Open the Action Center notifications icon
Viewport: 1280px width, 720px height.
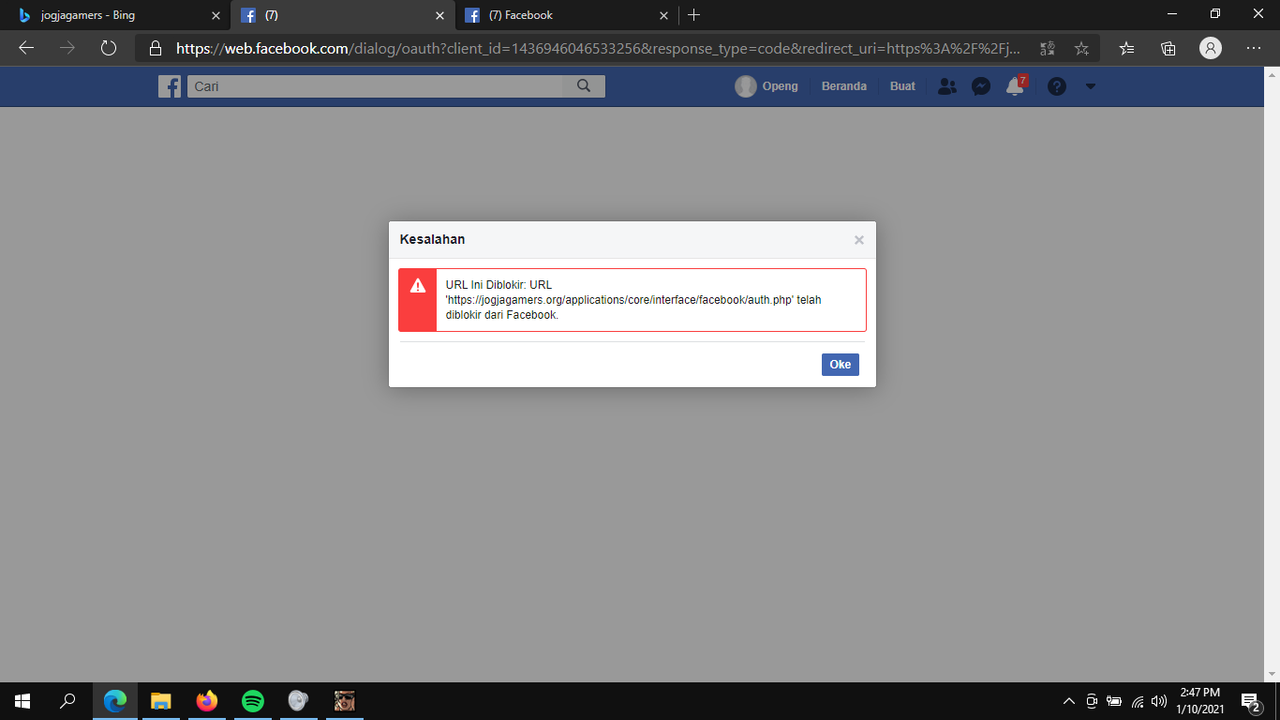pyautogui.click(x=1250, y=701)
